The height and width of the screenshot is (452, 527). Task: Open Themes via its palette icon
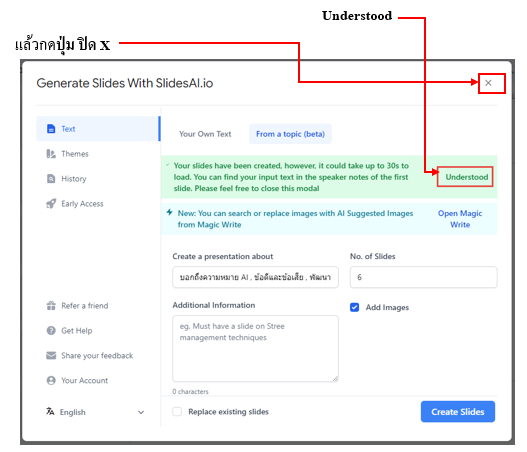point(51,154)
